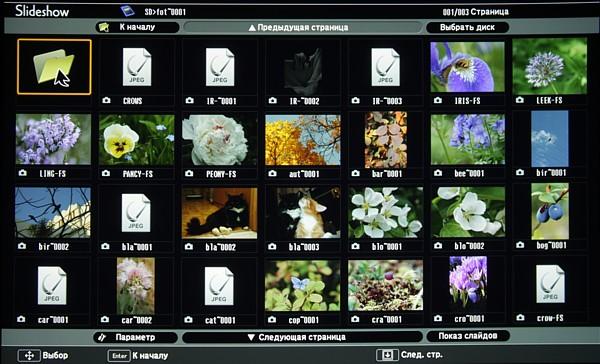Open PANCY-FS pansy thumbnail
Screen dimensions: 600x364
[137, 140]
